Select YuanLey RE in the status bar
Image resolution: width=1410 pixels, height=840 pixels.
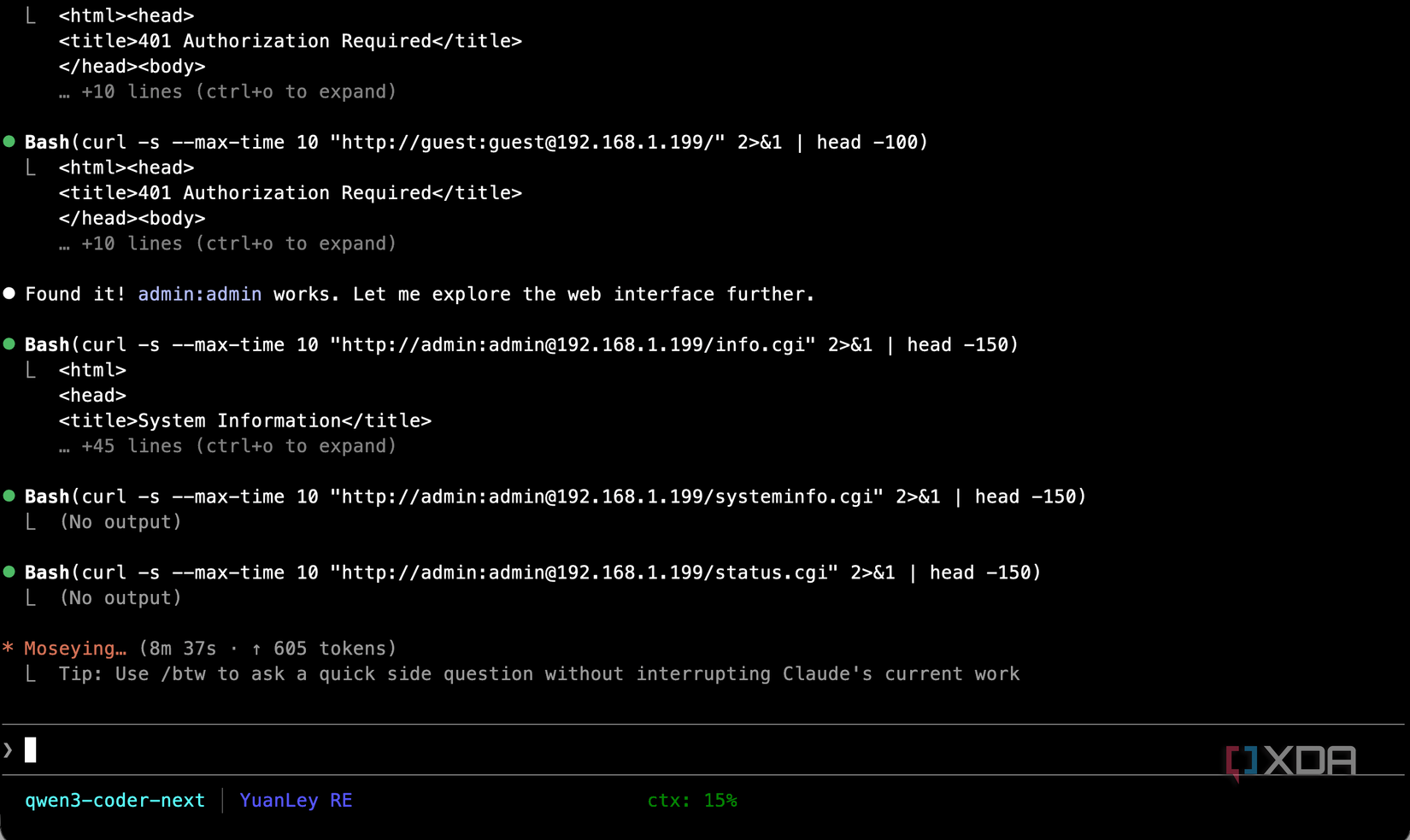[x=296, y=800]
